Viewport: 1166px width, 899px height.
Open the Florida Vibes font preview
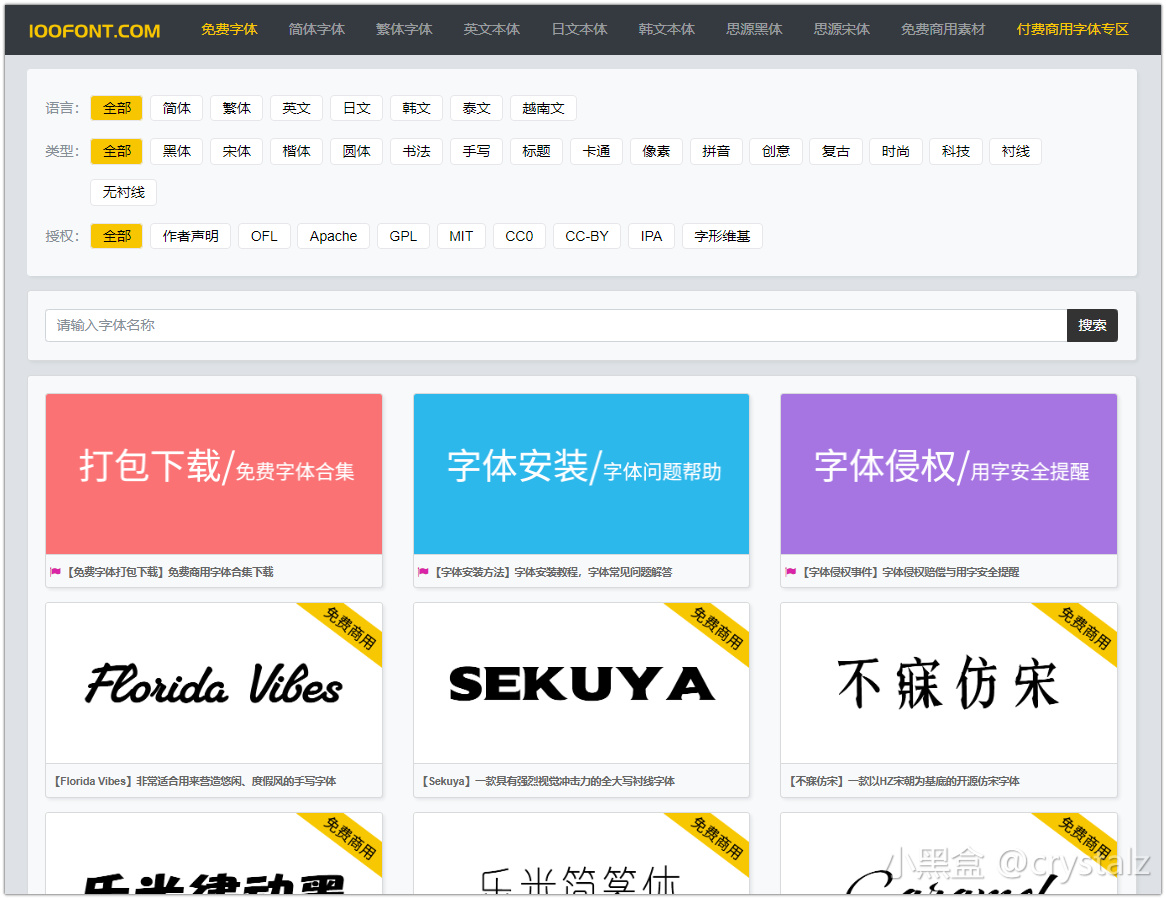coord(214,683)
